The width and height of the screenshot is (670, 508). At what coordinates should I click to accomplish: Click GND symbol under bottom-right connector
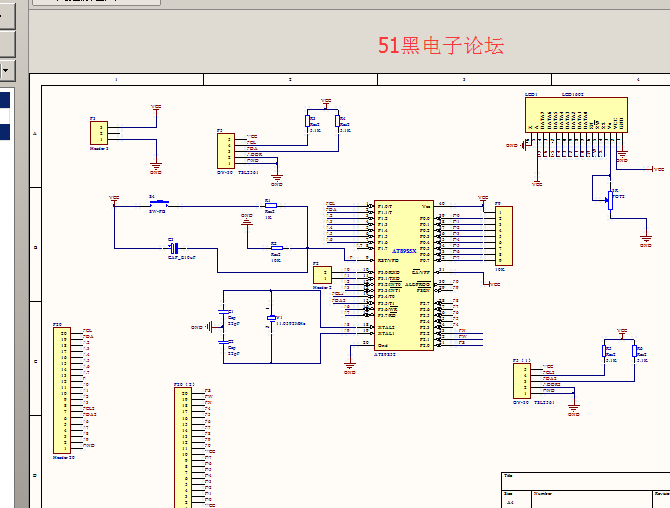(573, 408)
